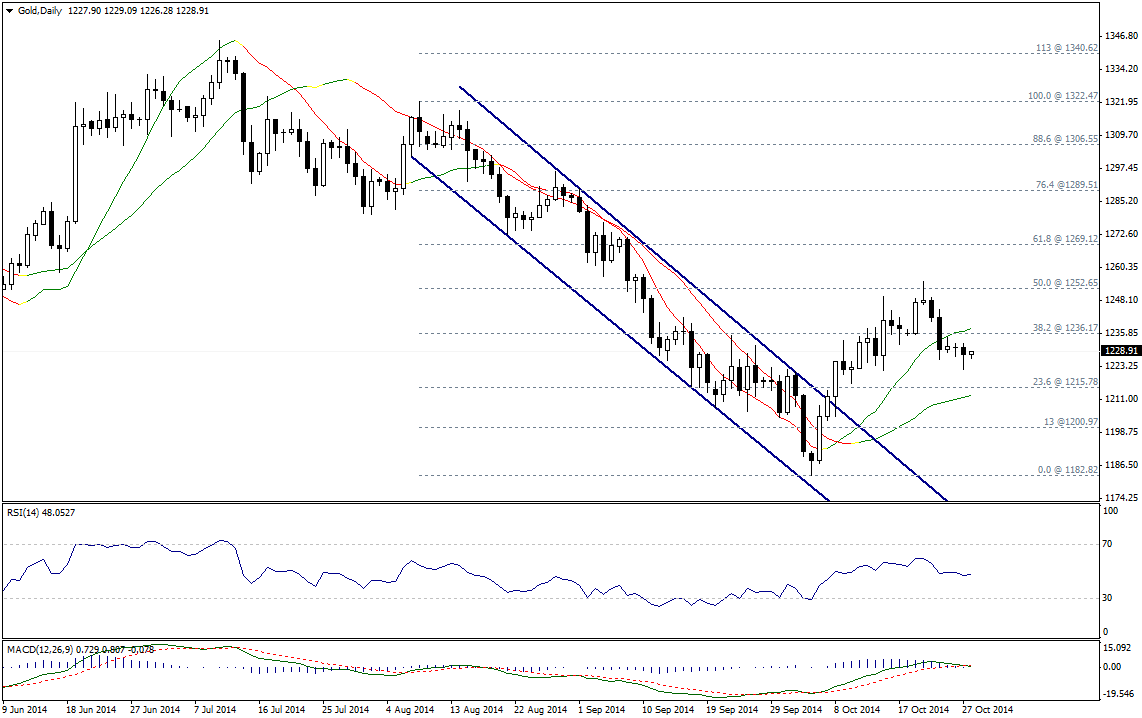Click the 1 Sep 2014 date label

point(602,709)
